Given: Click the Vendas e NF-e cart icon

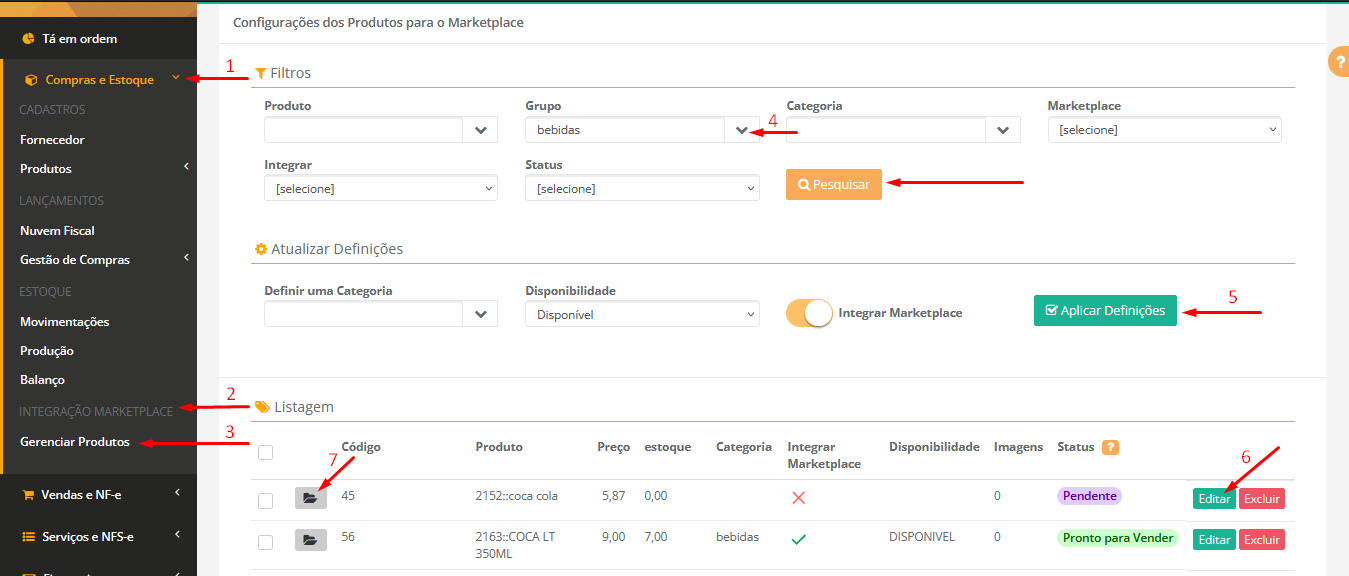Looking at the screenshot, I should (x=28, y=494).
